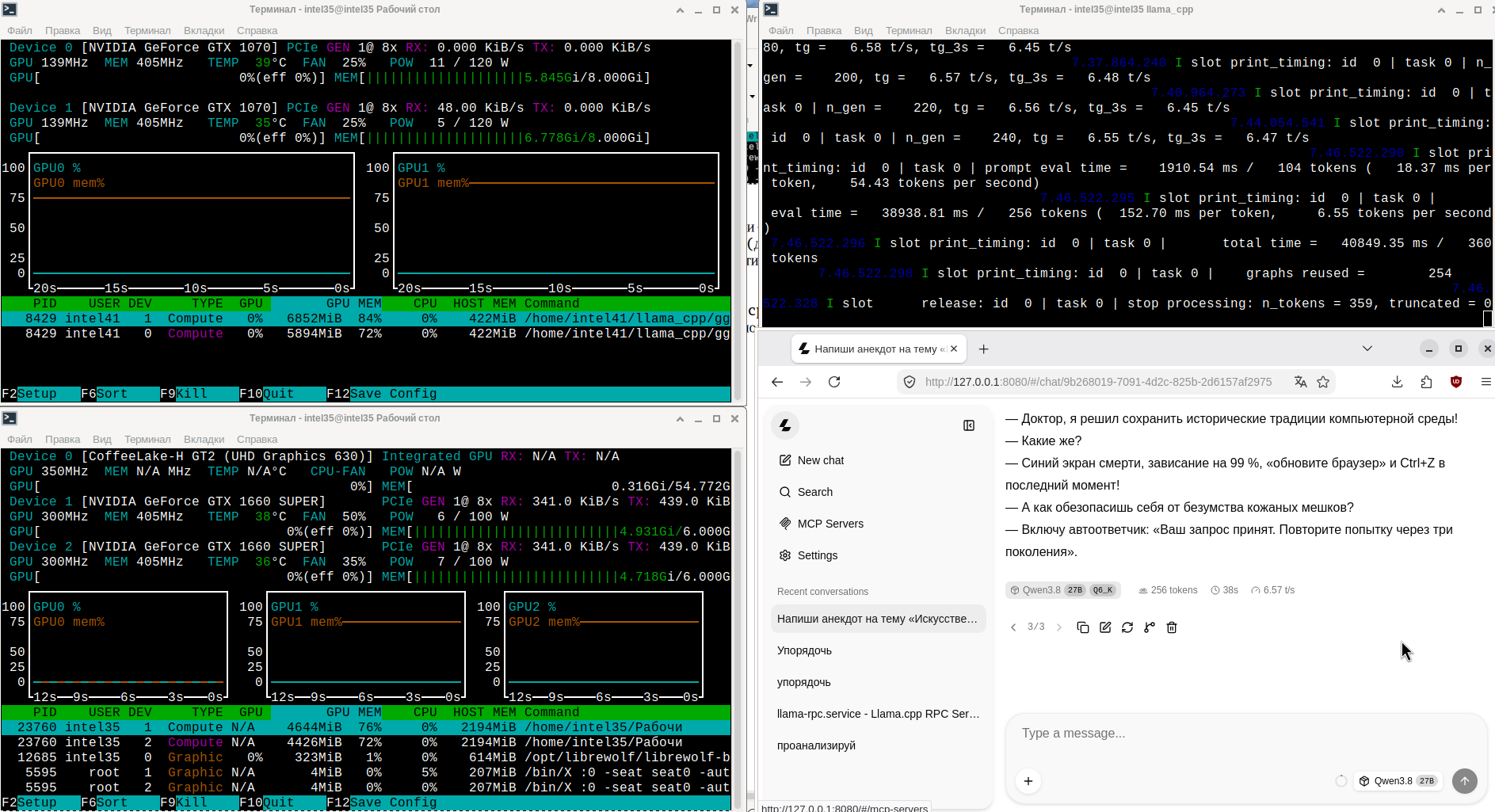This screenshot has height=812, width=1495.
Task: Click the browser forward arrow
Action: tap(806, 382)
